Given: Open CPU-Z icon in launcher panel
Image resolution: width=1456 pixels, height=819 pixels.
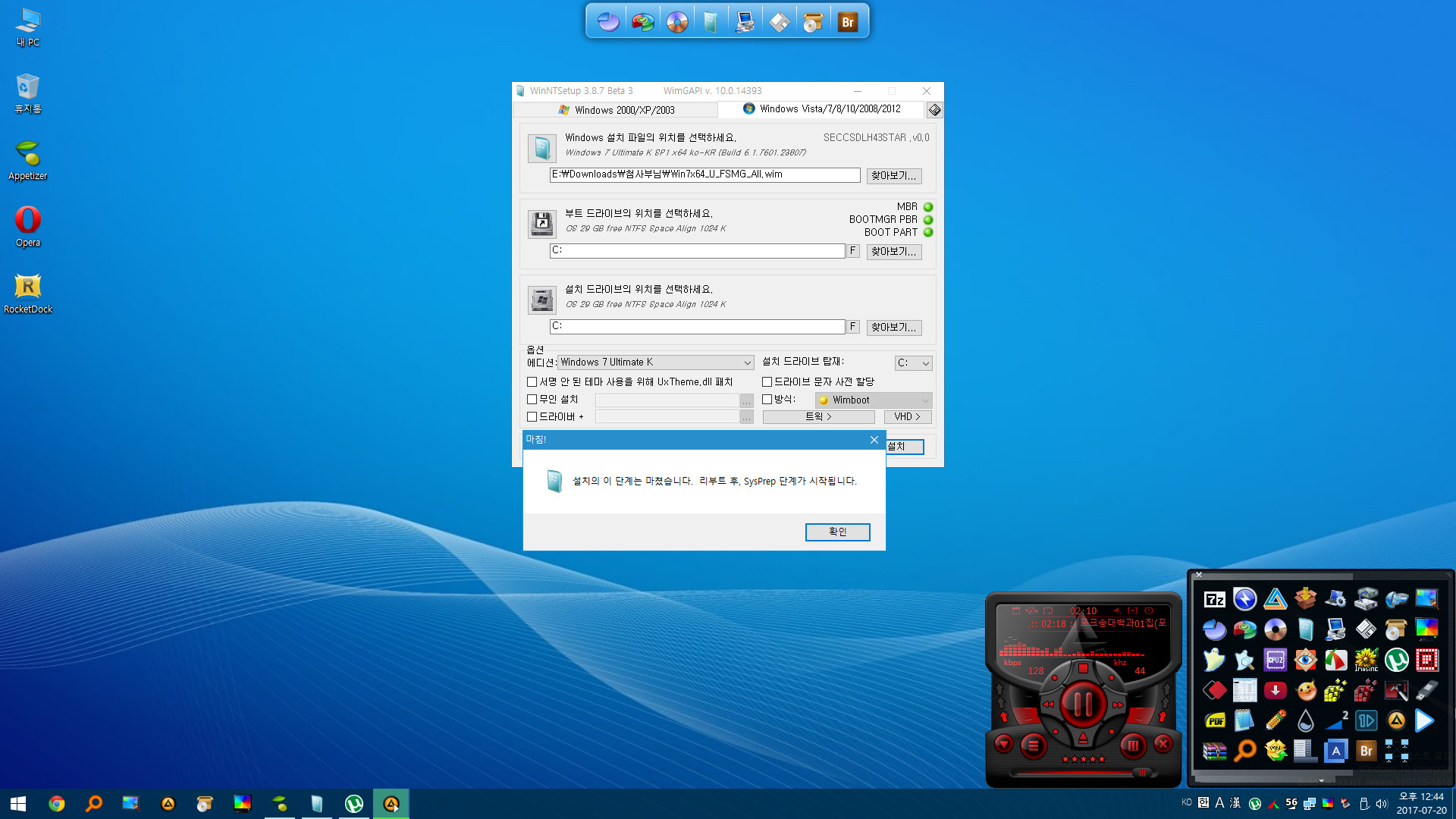Looking at the screenshot, I should click(1275, 660).
